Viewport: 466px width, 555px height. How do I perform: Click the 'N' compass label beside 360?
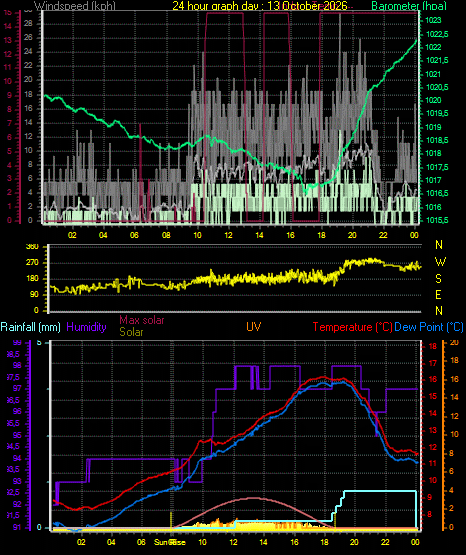(x=439, y=245)
